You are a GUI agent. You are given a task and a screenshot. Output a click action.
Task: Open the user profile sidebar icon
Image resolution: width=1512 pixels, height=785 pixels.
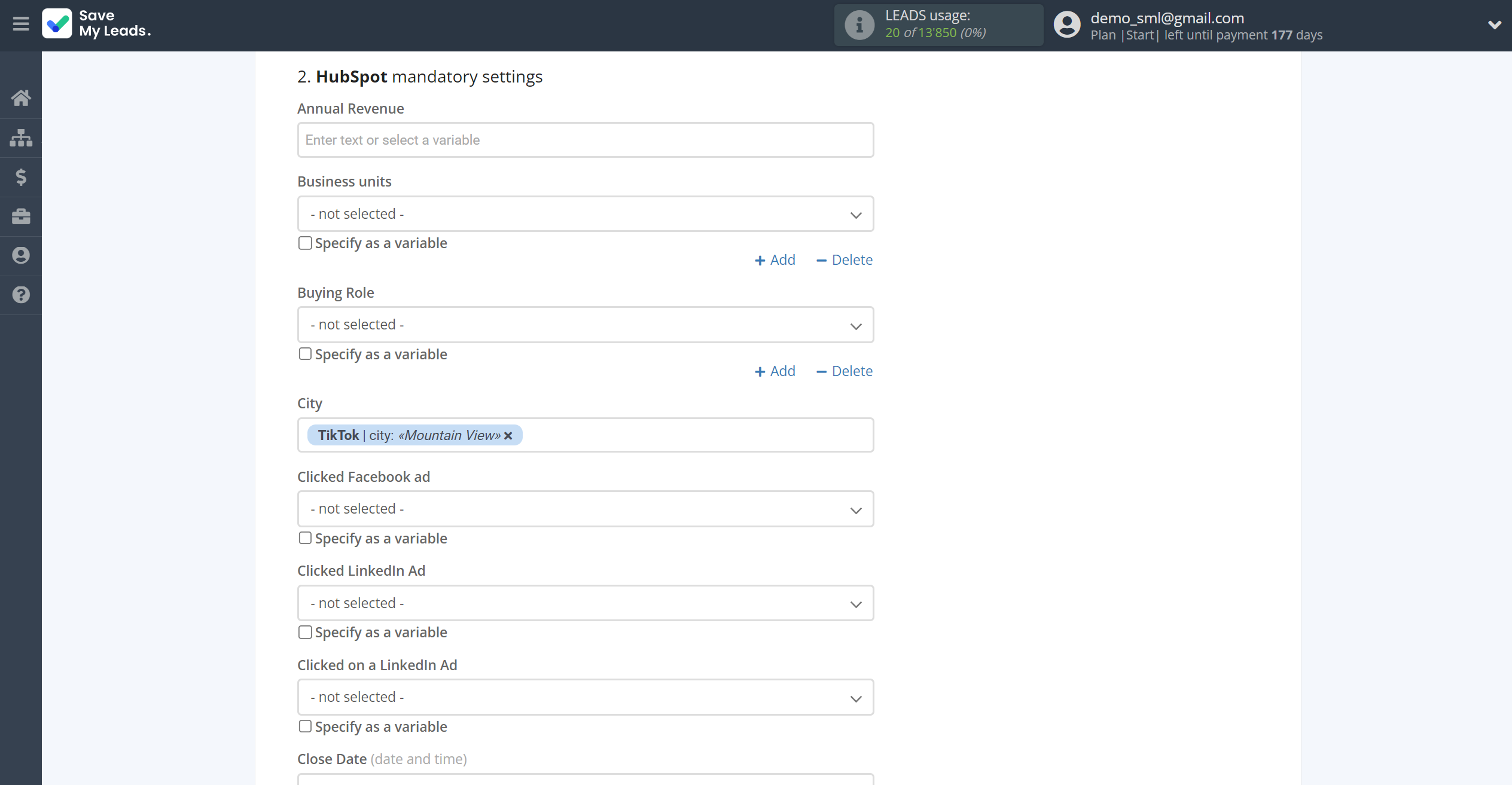tap(21, 256)
